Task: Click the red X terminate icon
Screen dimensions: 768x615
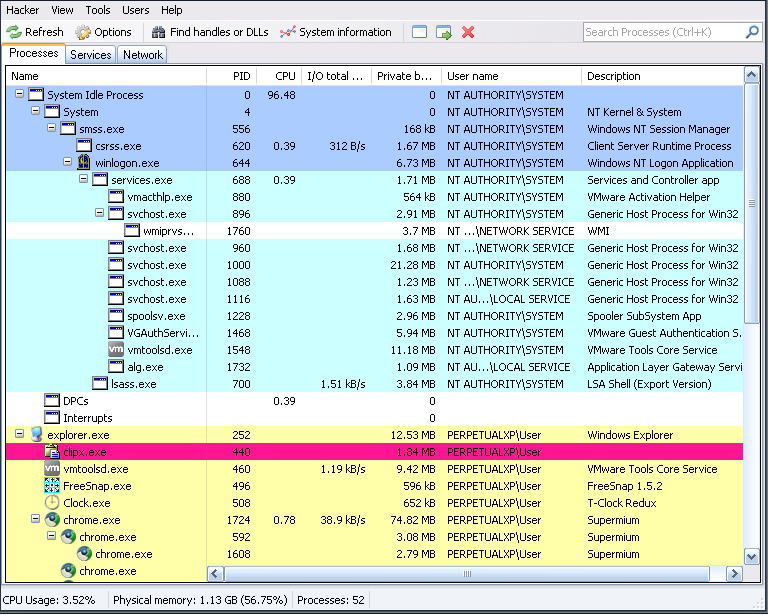Action: [x=468, y=32]
